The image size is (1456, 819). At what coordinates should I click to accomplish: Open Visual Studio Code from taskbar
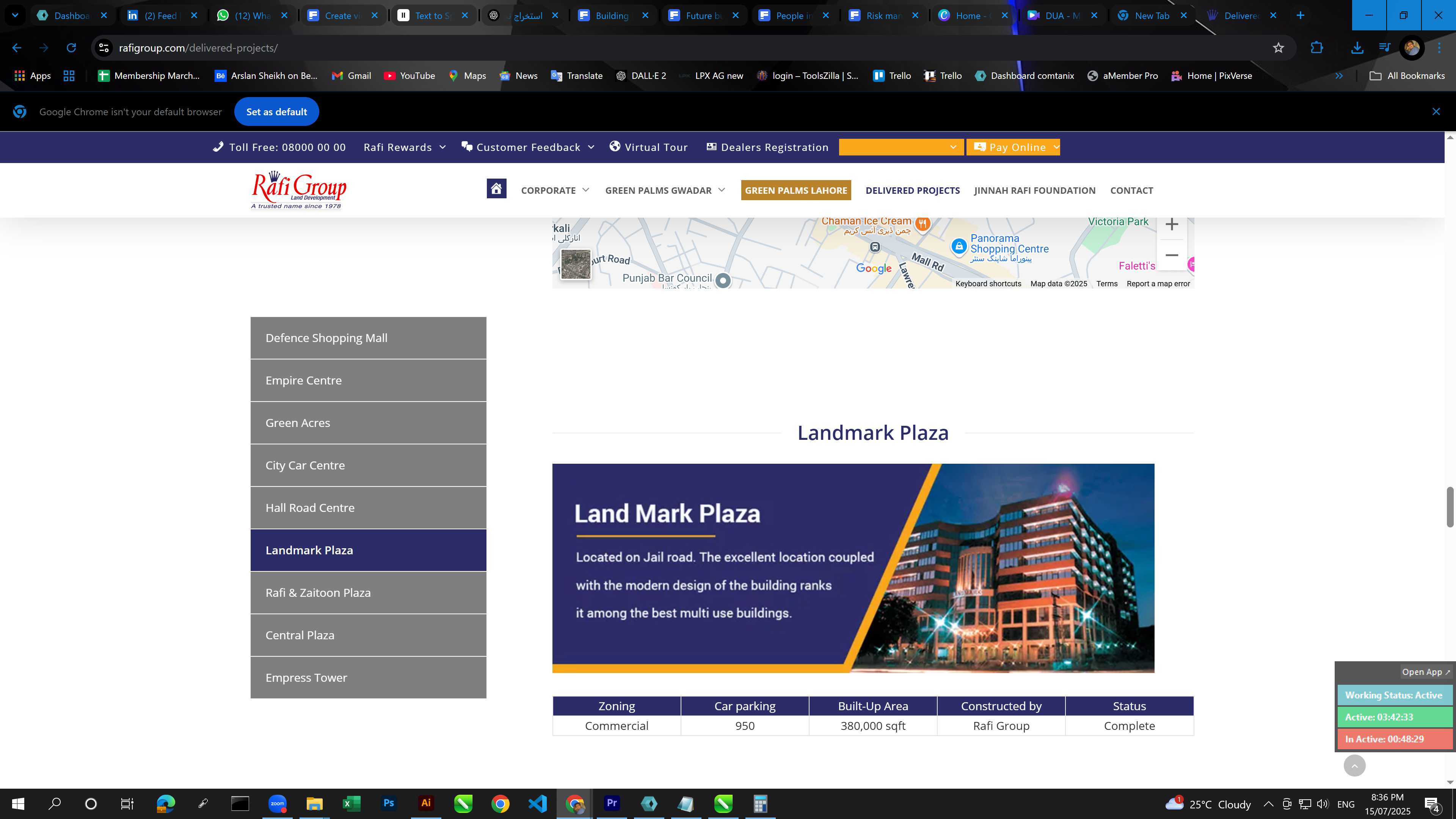tap(538, 803)
